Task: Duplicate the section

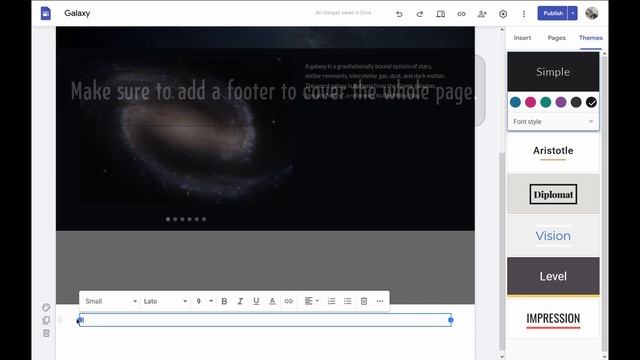Action: click(x=46, y=320)
